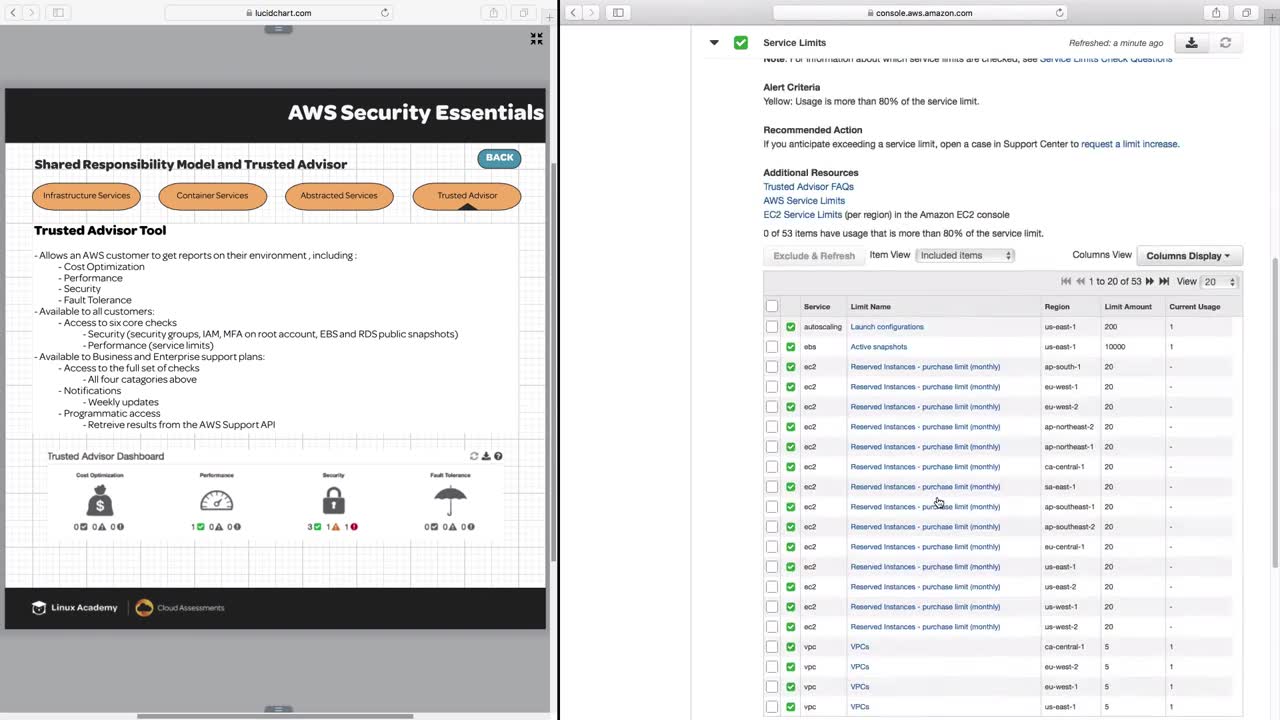The width and height of the screenshot is (1280, 720).
Task: Click the Lucidchart horizontal scrollbar
Action: [x=275, y=716]
